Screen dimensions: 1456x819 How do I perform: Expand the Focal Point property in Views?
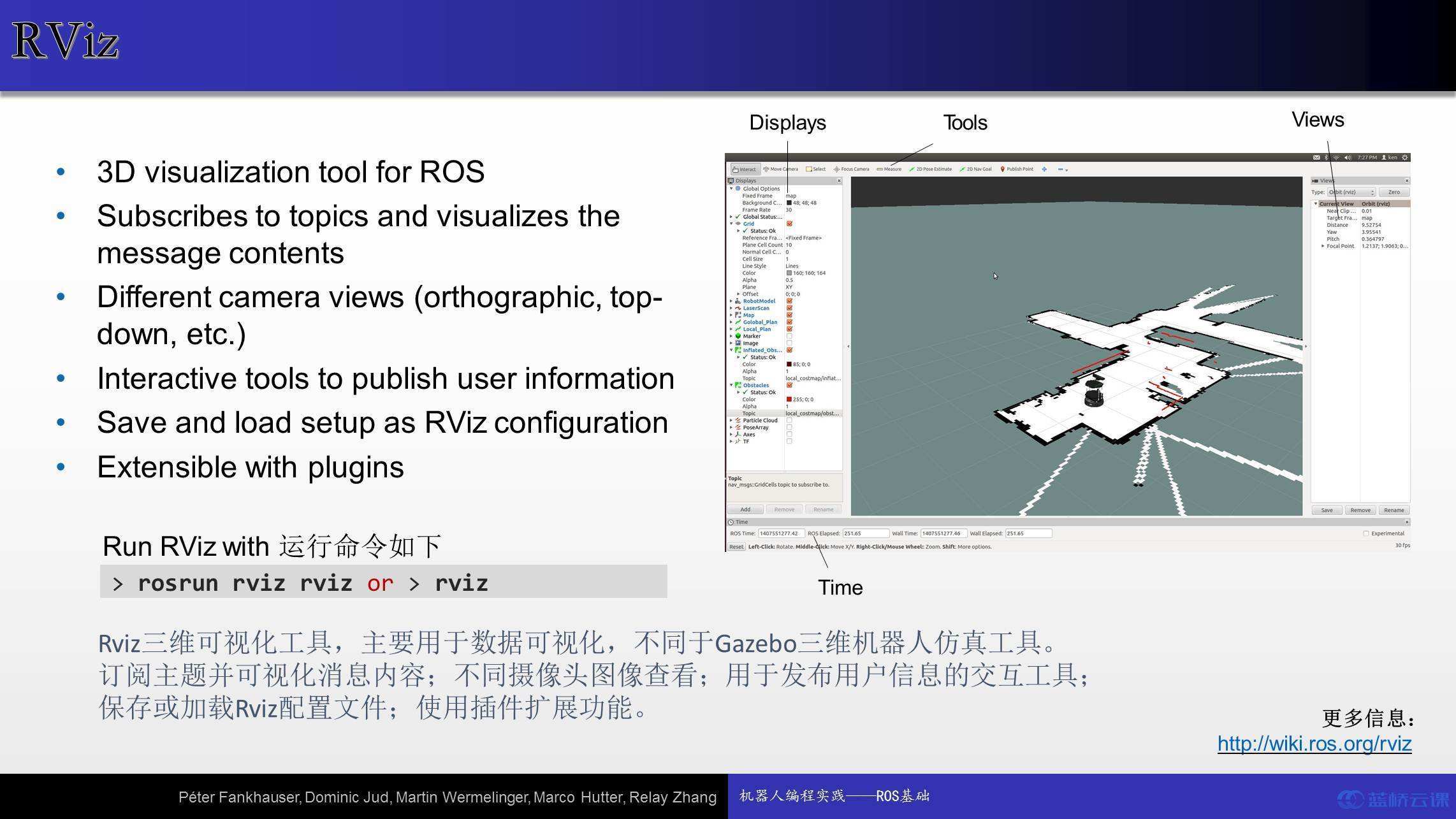pos(1323,246)
